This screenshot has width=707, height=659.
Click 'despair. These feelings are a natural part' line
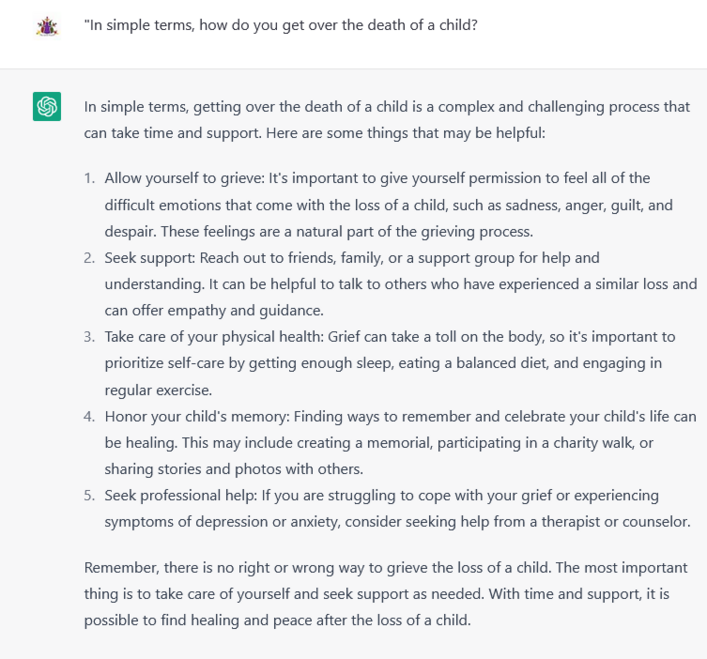(319, 232)
